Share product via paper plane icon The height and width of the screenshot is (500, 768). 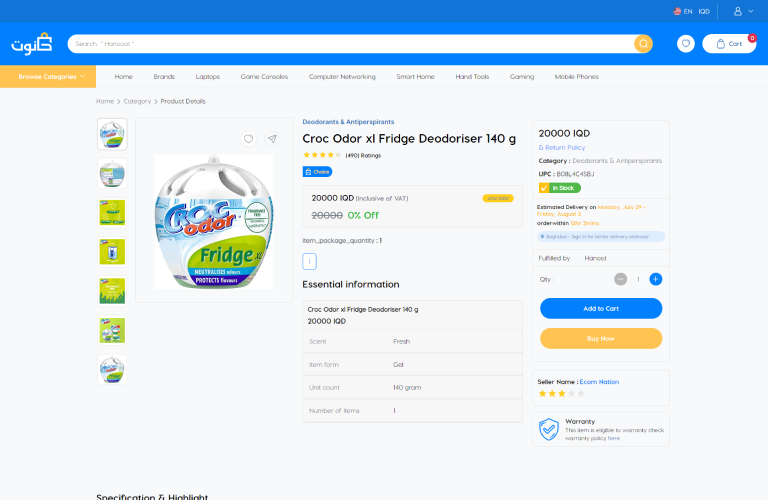[x=272, y=139]
